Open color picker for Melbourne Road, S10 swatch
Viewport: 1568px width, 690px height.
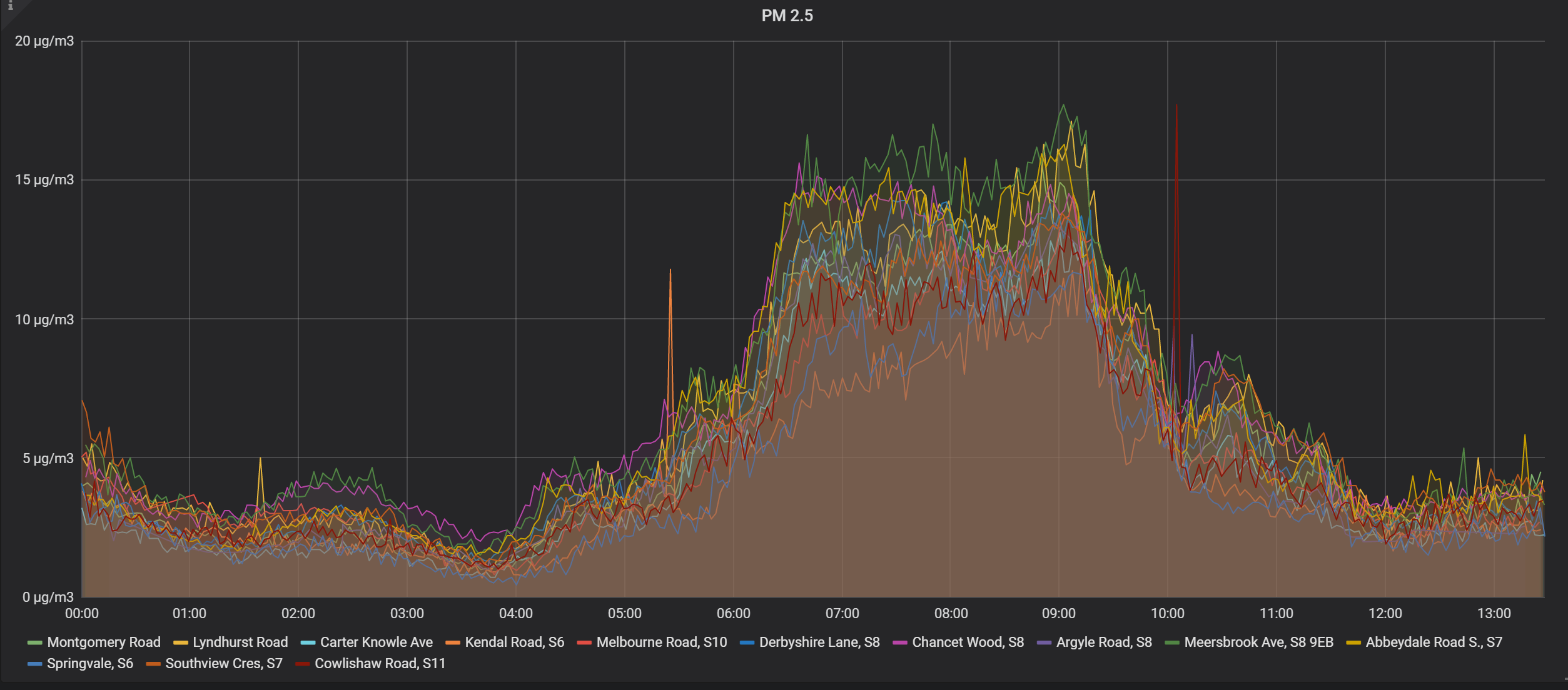[x=584, y=642]
